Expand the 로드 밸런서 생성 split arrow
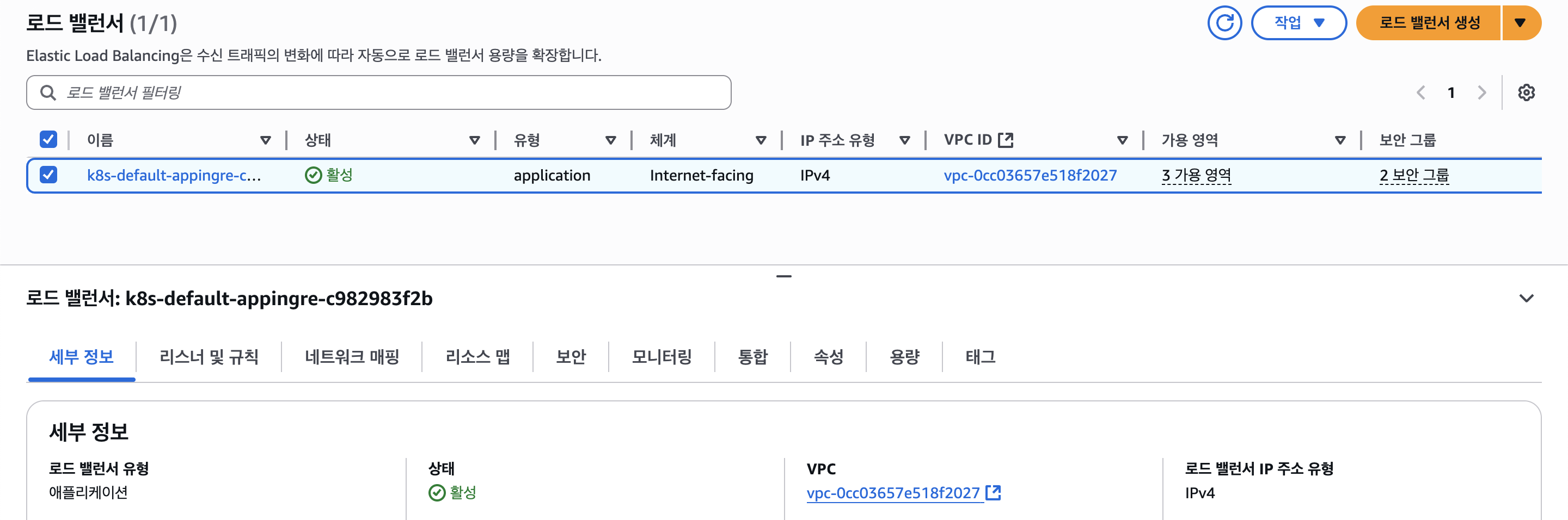Viewport: 1568px width, 520px height. 1520,23
